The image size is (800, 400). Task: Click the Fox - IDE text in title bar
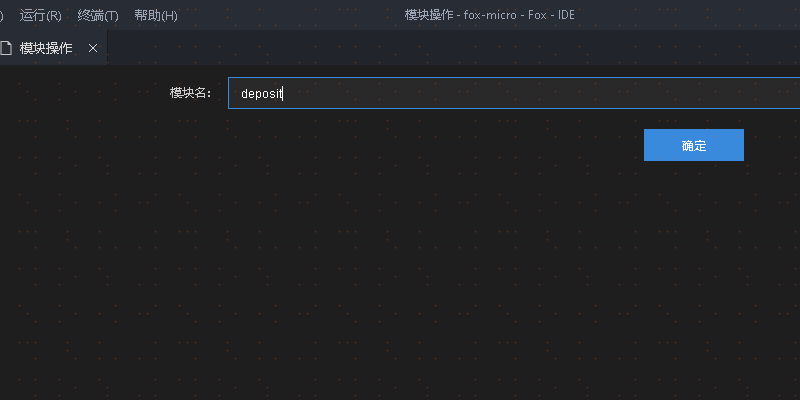[x=551, y=15]
